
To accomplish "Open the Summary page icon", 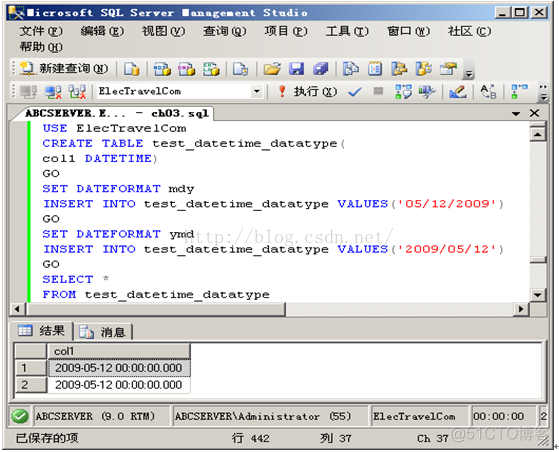I will (x=375, y=68).
